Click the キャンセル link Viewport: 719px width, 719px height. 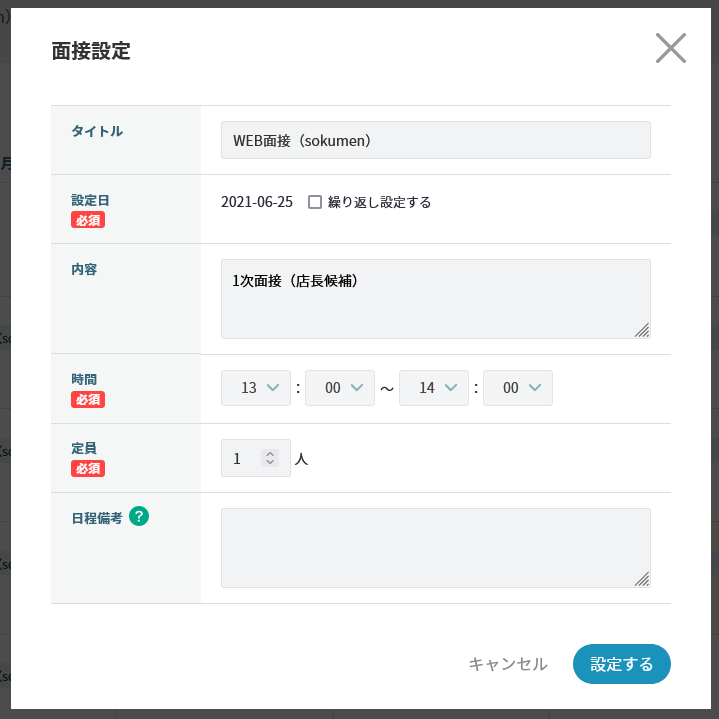pos(508,664)
